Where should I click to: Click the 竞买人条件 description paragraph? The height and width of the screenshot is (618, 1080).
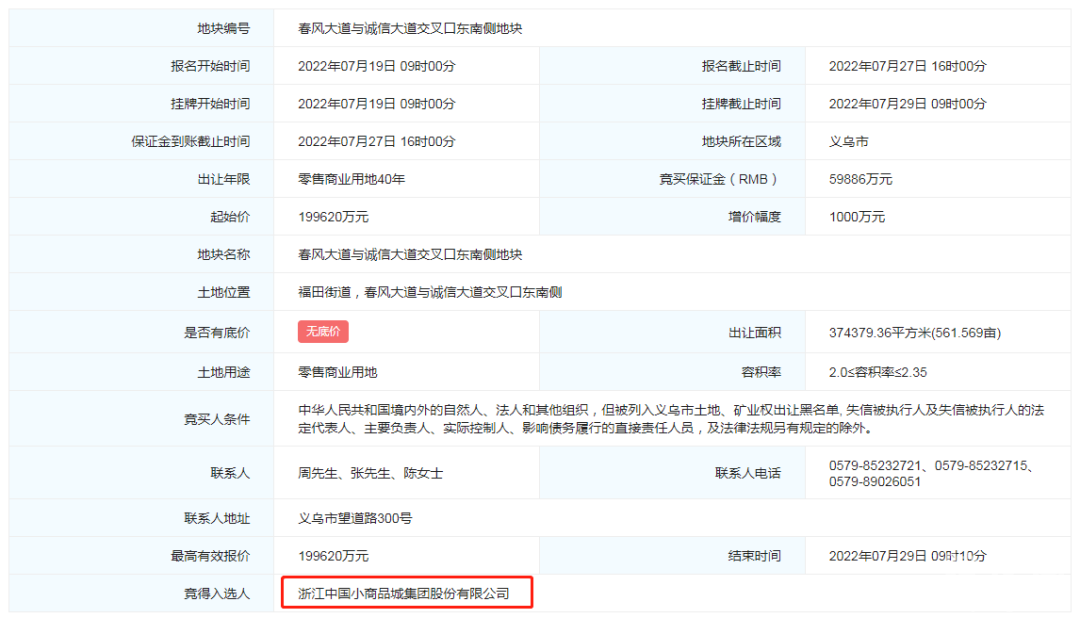pos(670,419)
